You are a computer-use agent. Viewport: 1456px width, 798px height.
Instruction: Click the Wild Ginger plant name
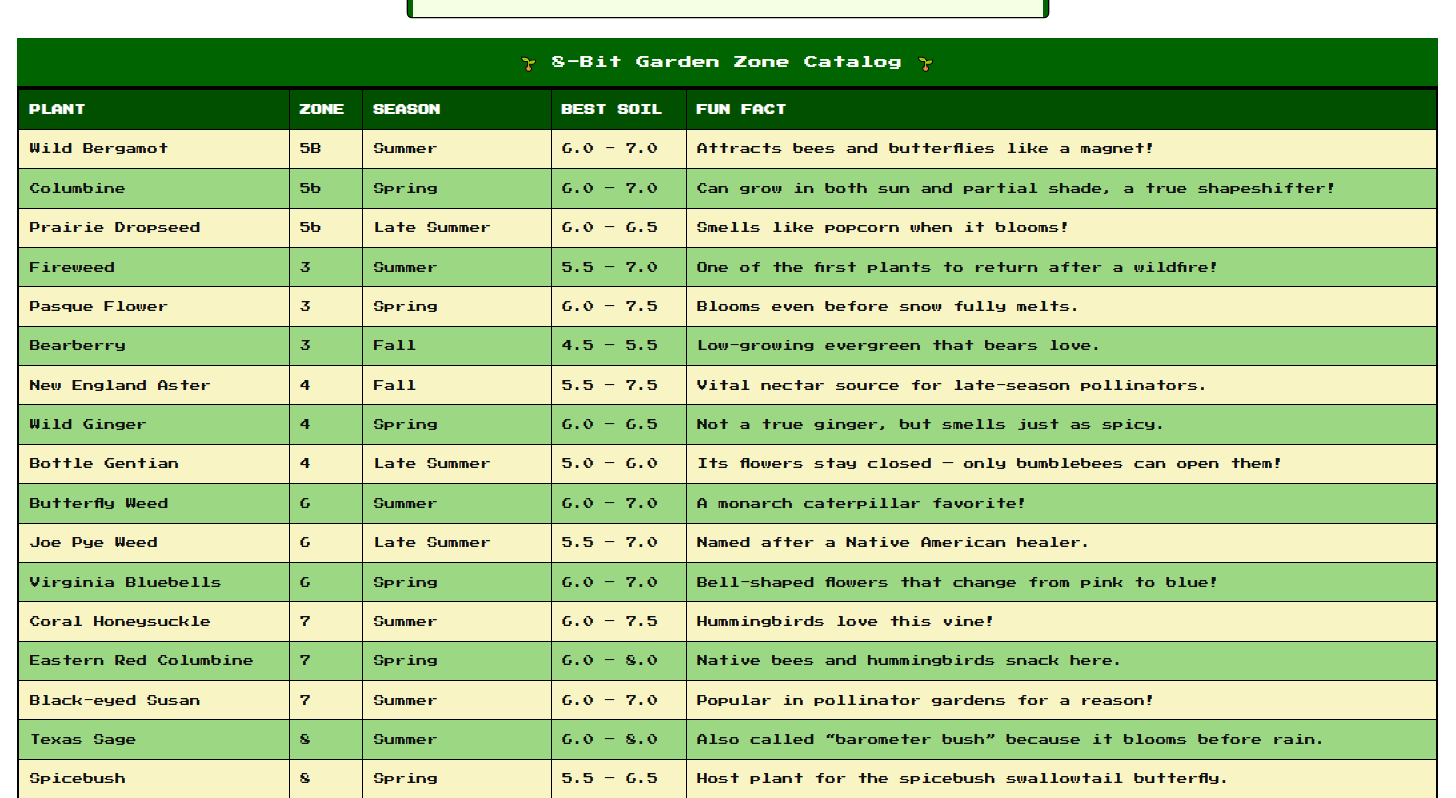point(87,424)
